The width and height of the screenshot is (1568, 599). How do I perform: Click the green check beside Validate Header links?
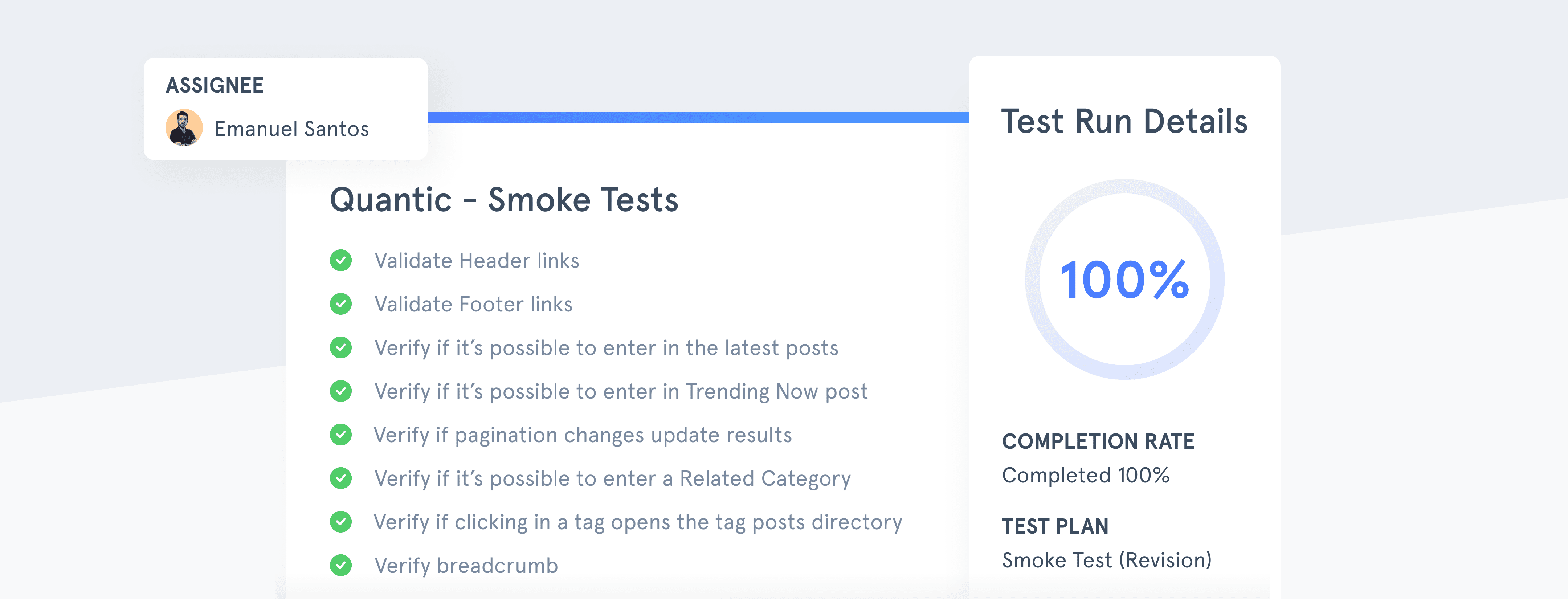coord(341,261)
